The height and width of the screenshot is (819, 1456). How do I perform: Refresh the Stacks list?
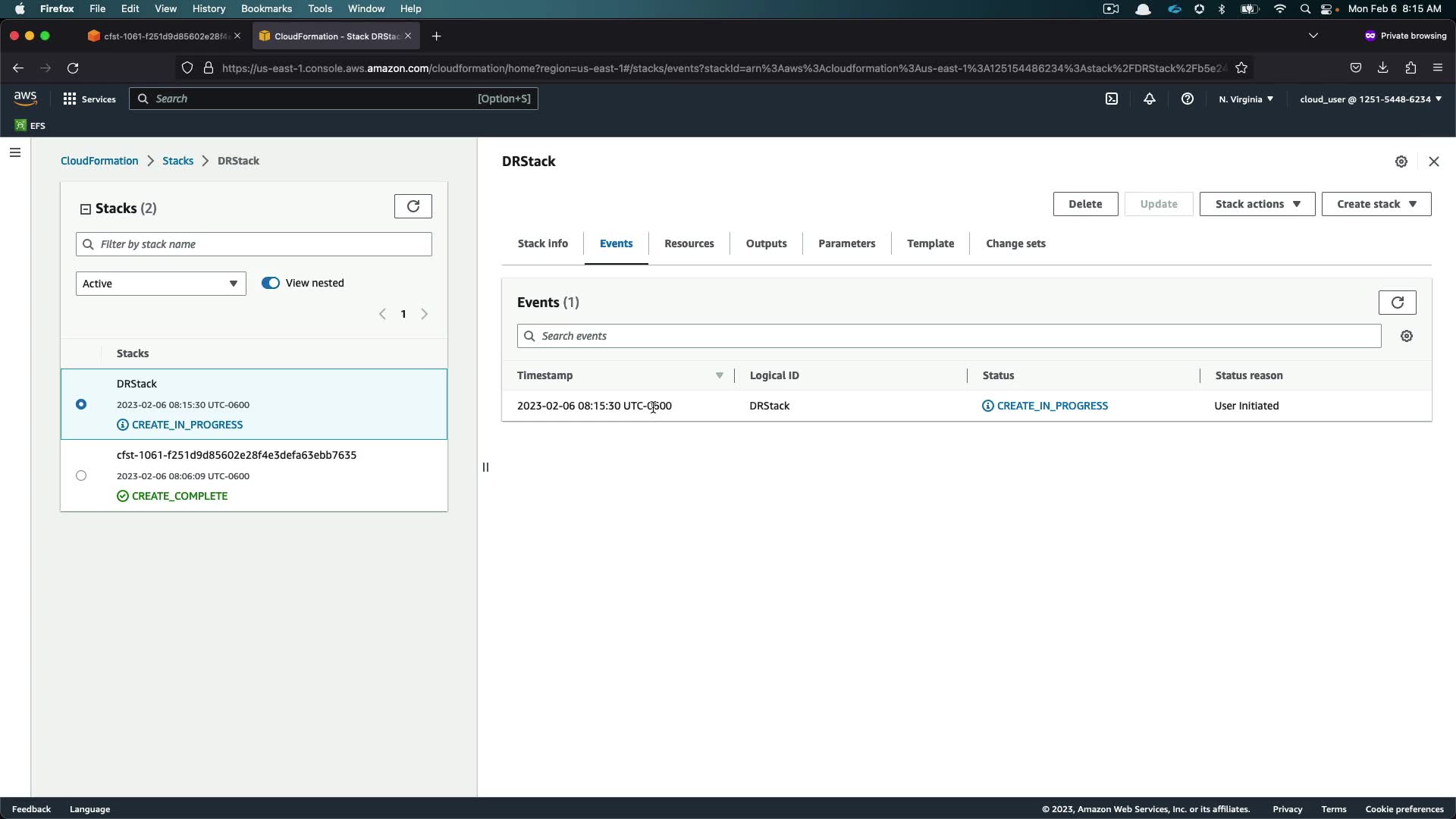point(413,206)
